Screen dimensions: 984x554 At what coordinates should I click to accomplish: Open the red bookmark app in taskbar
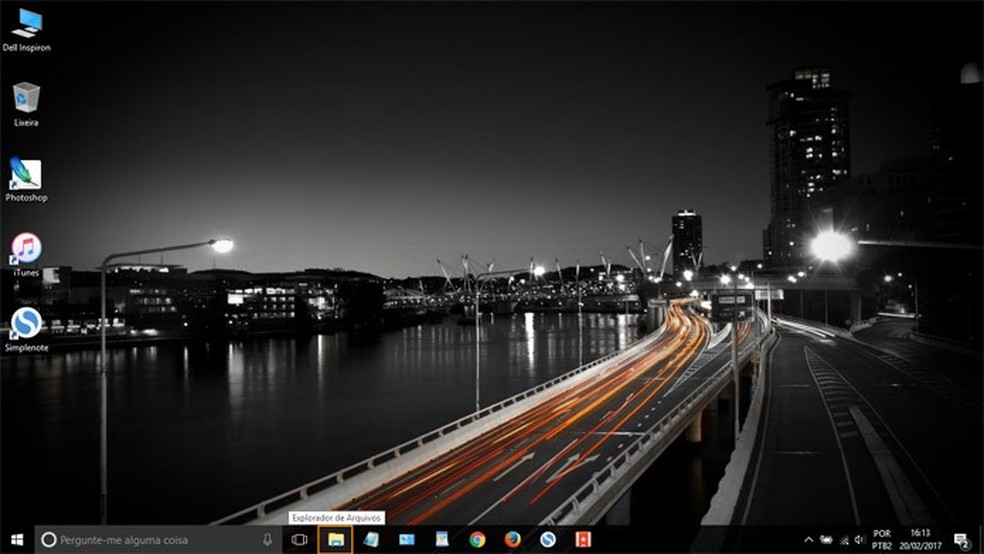point(583,540)
